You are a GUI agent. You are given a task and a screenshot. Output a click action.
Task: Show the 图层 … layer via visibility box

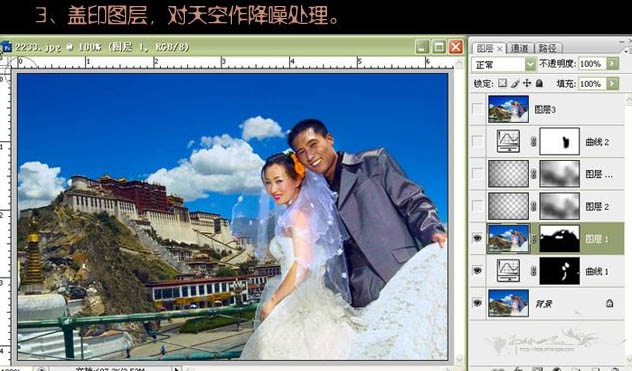[478, 174]
